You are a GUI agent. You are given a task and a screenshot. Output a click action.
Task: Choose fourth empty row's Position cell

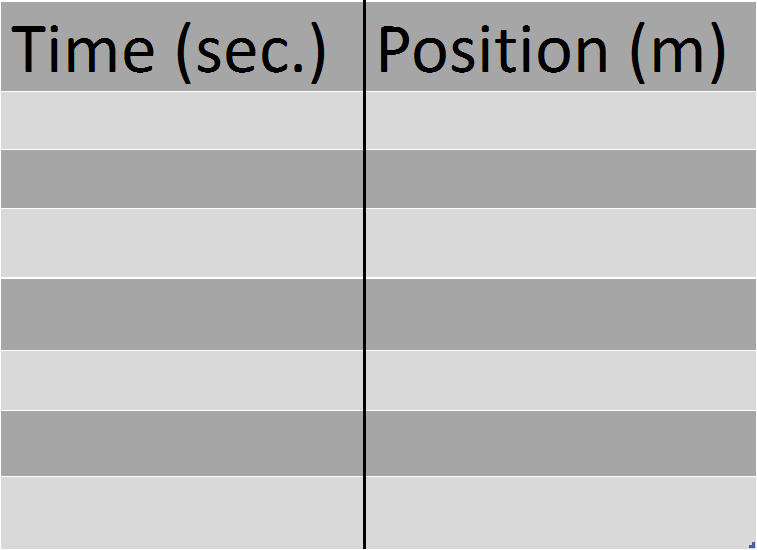tap(560, 314)
